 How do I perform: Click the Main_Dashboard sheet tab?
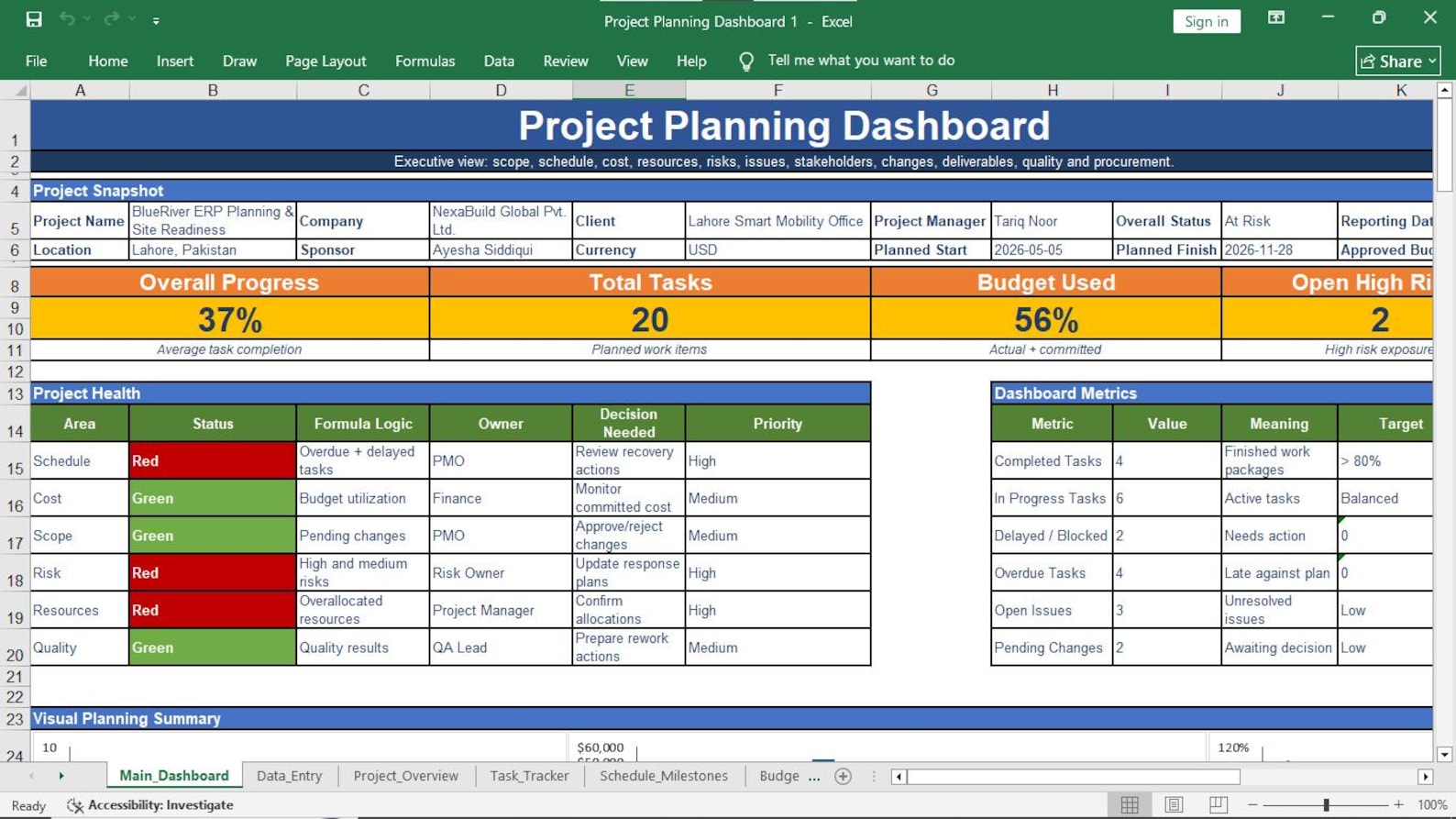pos(174,776)
